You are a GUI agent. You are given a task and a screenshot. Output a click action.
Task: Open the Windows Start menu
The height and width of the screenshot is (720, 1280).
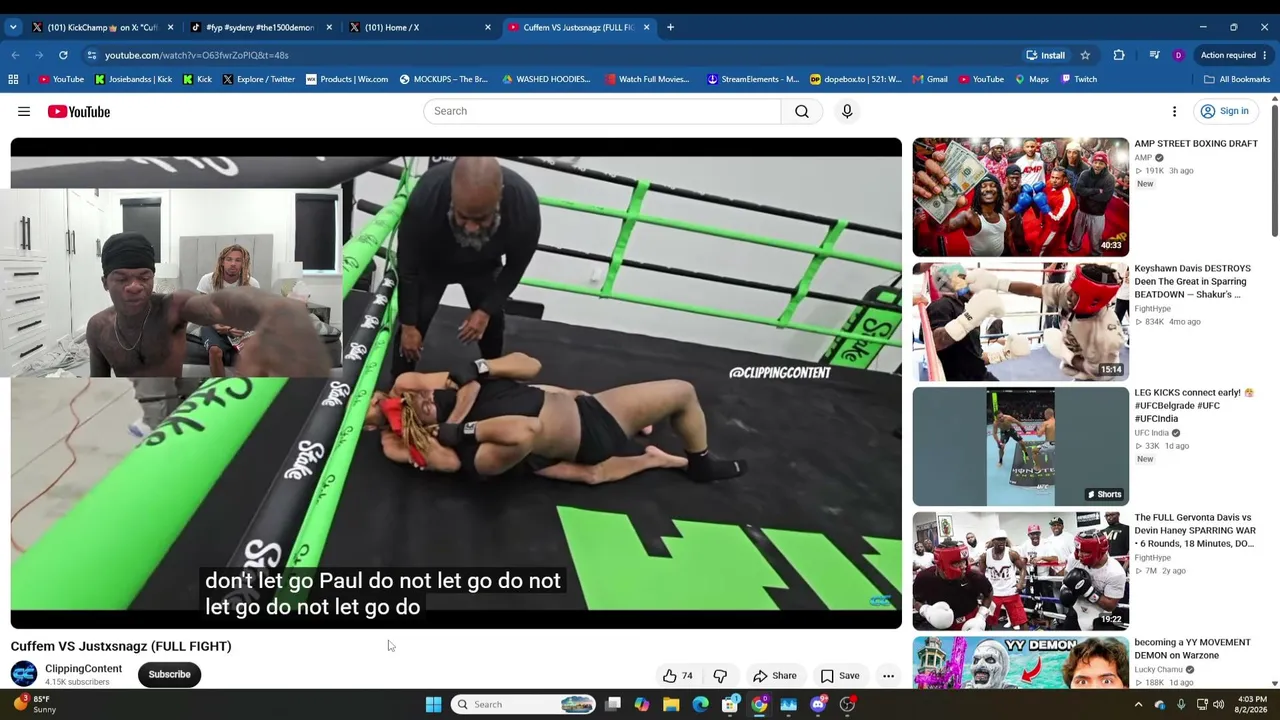click(x=433, y=704)
